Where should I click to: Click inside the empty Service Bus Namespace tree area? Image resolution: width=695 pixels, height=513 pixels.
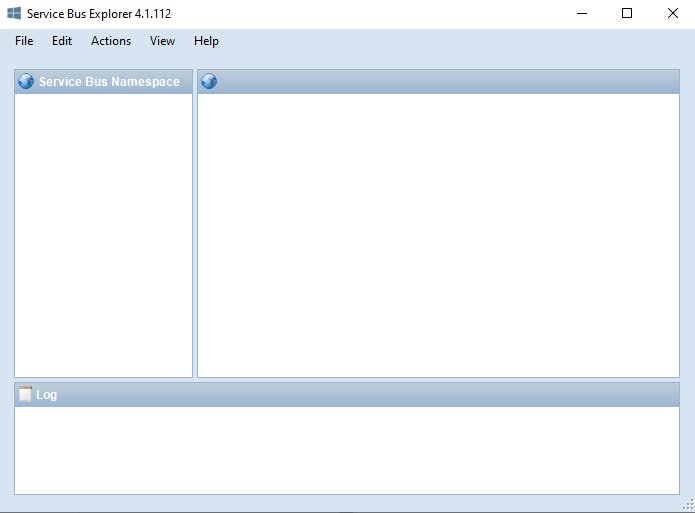coord(103,235)
